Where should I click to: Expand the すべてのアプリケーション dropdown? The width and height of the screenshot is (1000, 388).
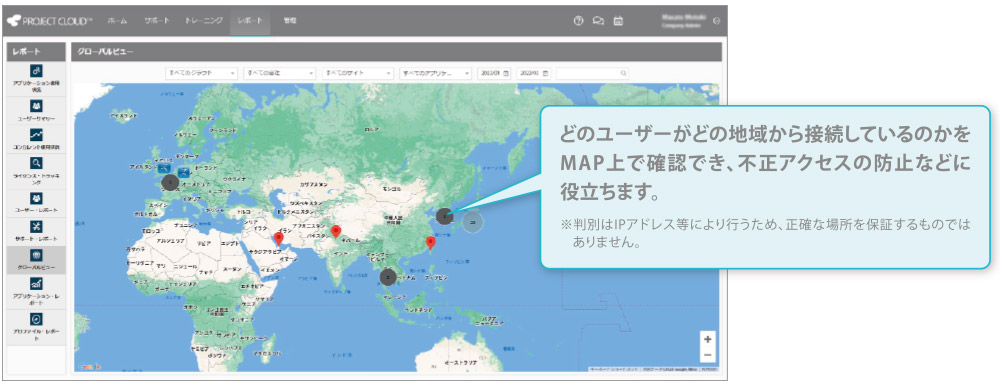point(436,73)
